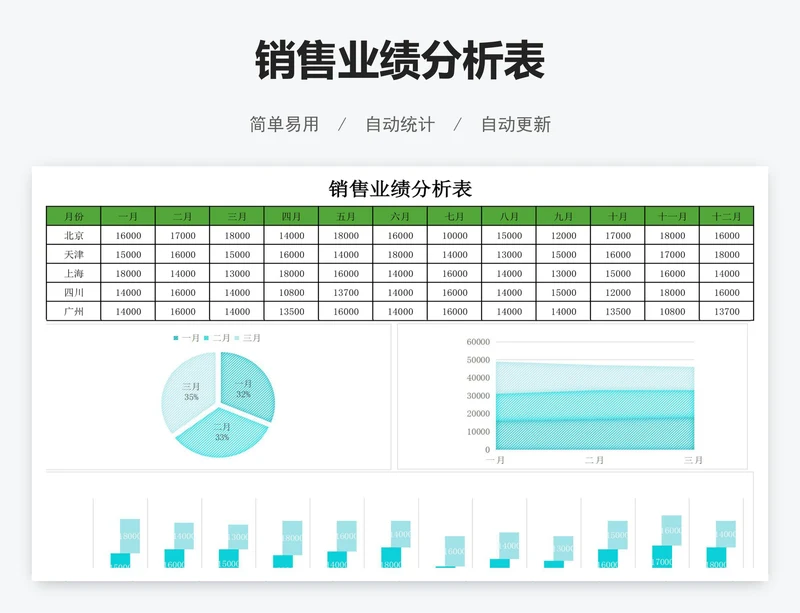The width and height of the screenshot is (800, 613).
Task: Select the 十一月 column header
Action: pyautogui.click(x=672, y=216)
